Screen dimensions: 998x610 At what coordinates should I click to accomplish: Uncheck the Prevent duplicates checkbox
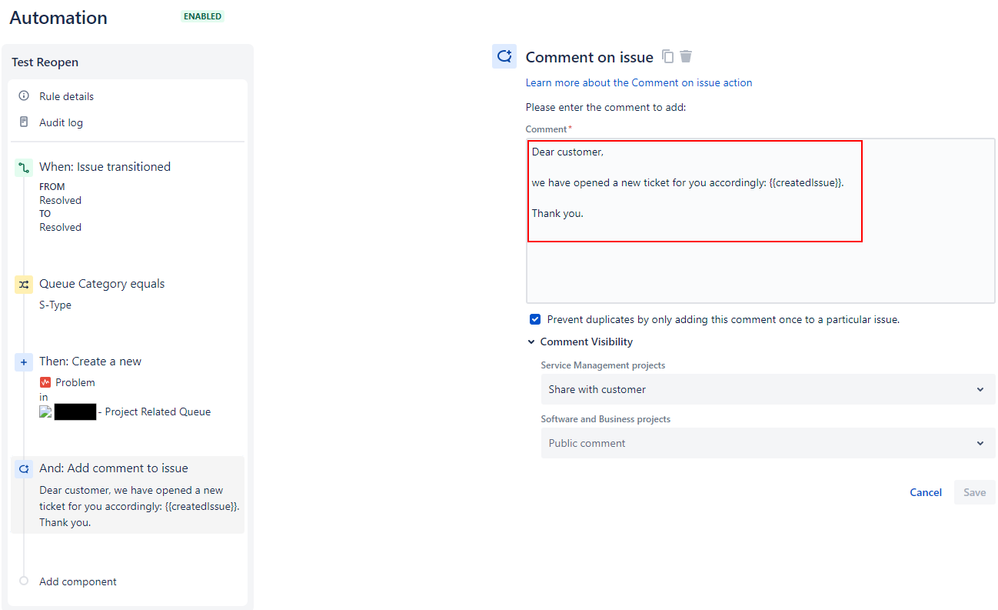click(535, 319)
